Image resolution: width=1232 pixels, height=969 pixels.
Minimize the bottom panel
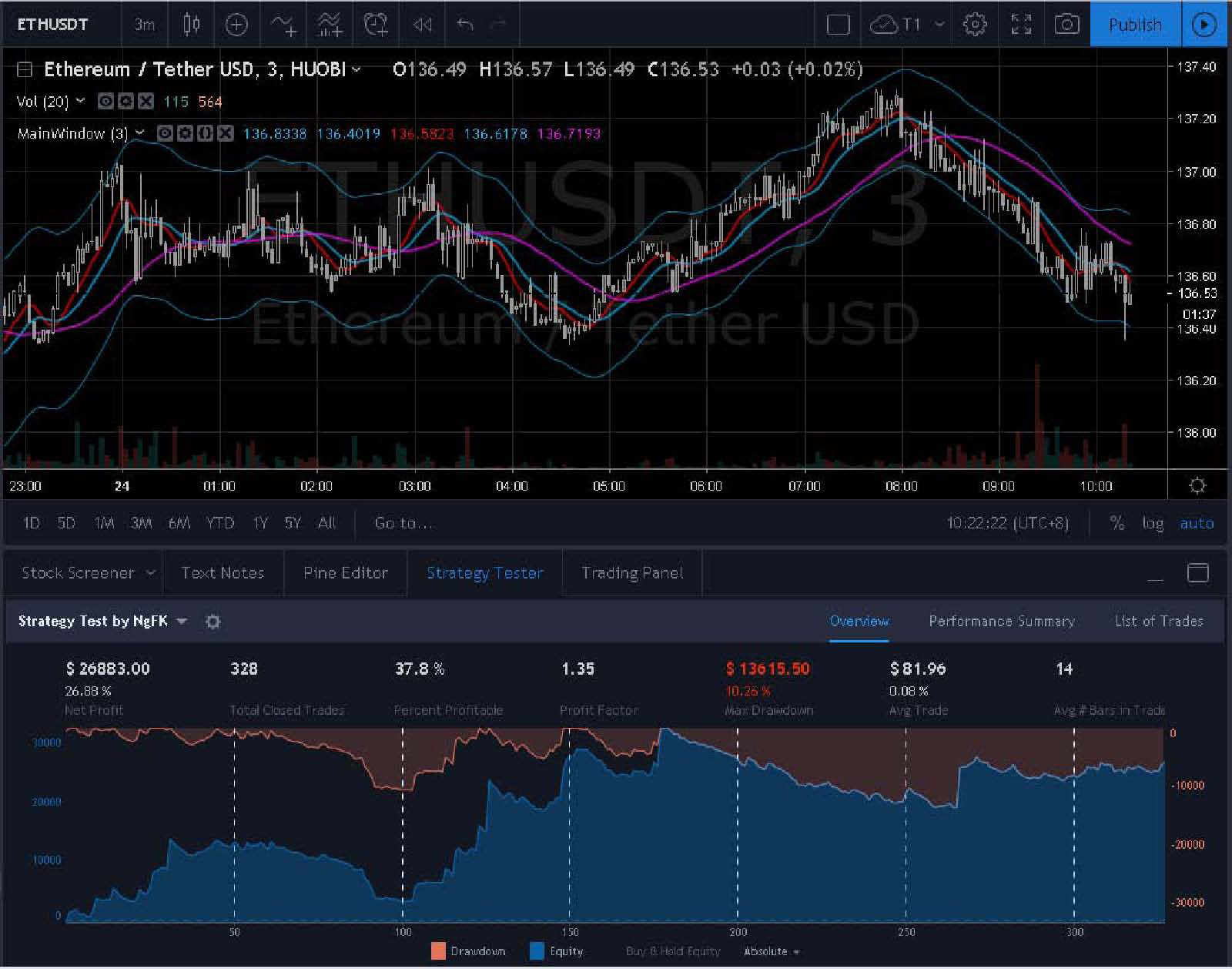point(1155,577)
